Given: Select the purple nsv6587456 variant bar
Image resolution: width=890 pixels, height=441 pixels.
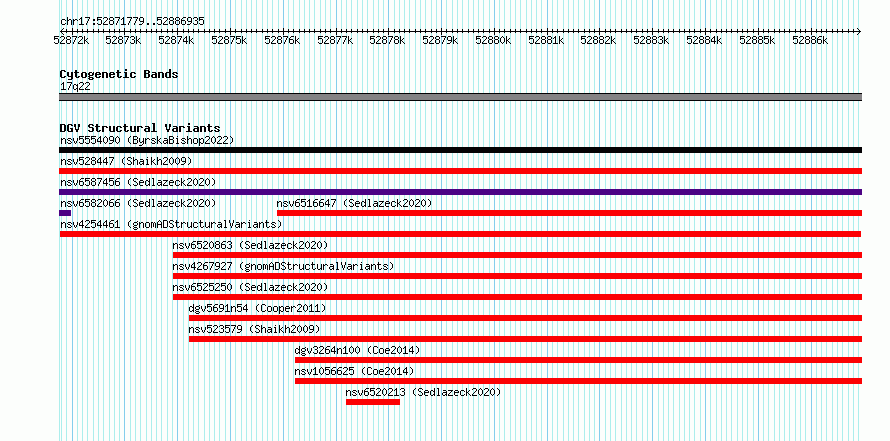Looking at the screenshot, I should [x=461, y=192].
